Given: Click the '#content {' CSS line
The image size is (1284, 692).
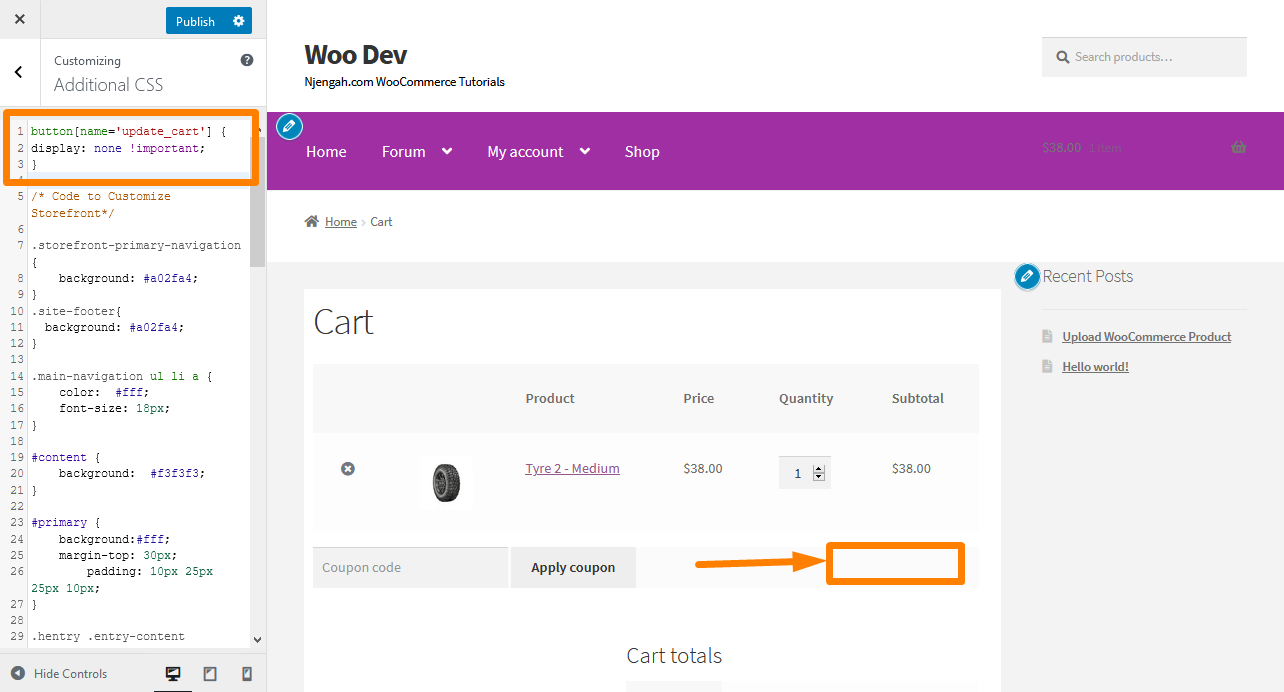Looking at the screenshot, I should pos(66,457).
